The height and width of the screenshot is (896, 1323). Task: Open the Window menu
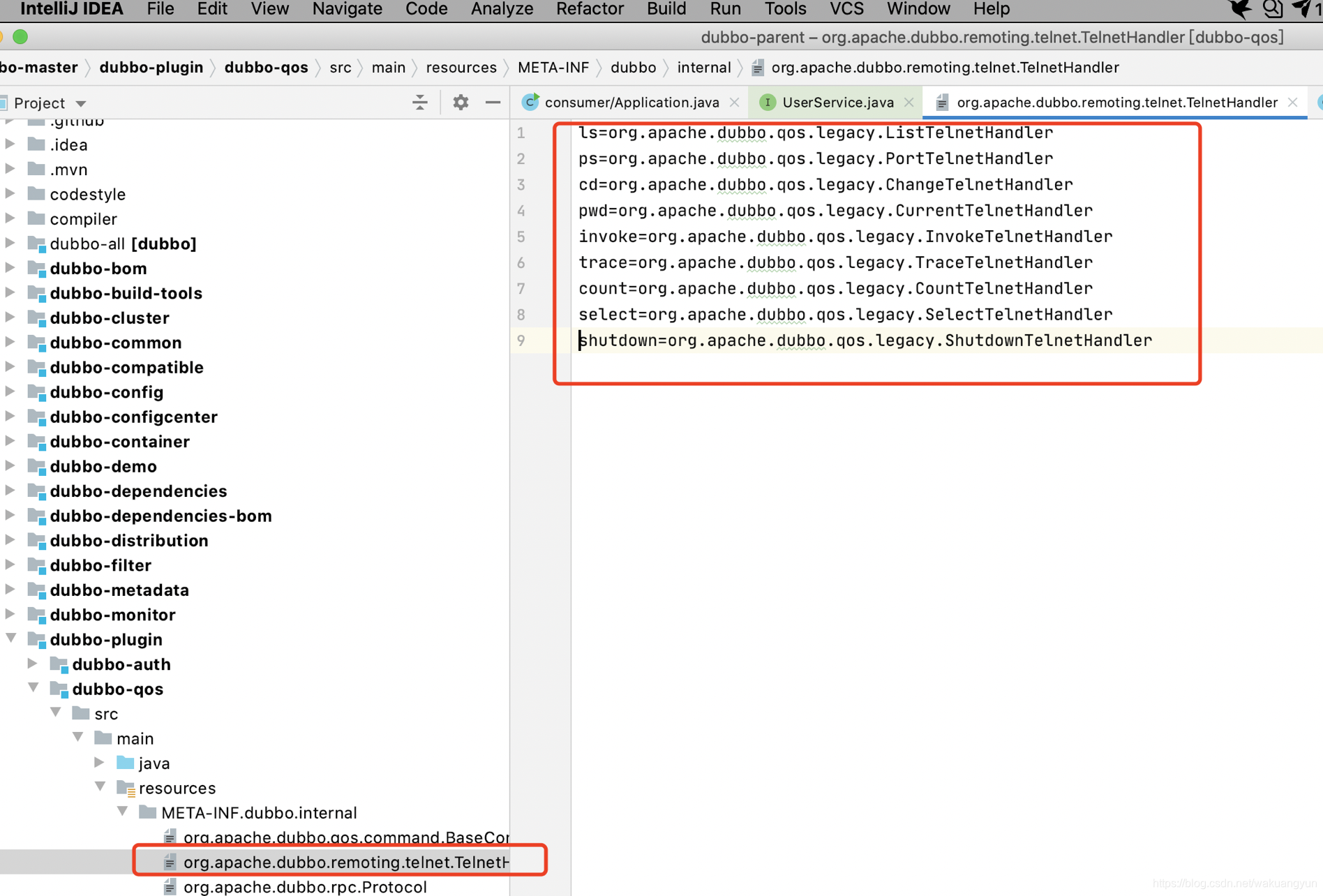[918, 9]
